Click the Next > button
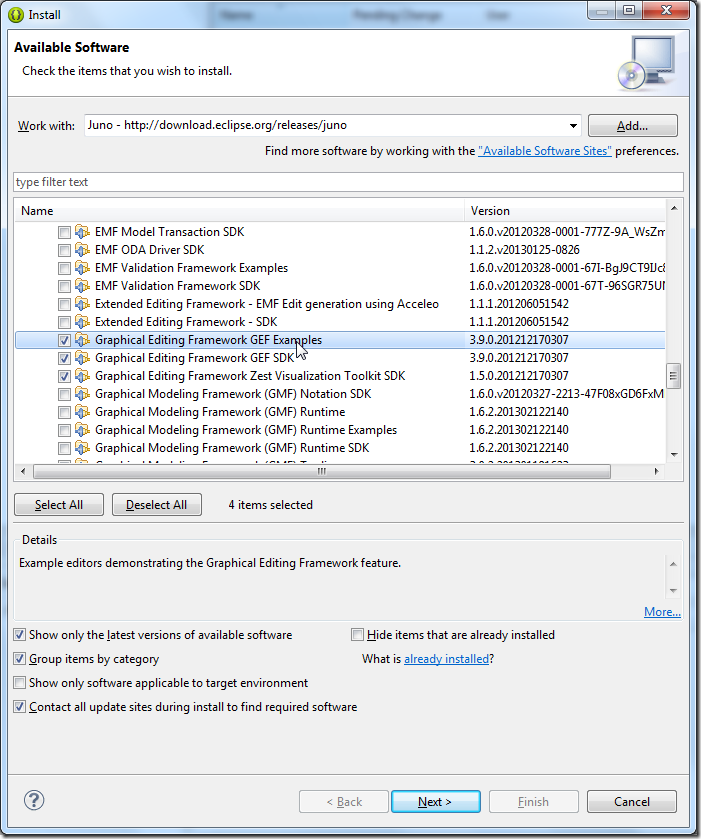The width and height of the screenshot is (701, 839). click(436, 802)
